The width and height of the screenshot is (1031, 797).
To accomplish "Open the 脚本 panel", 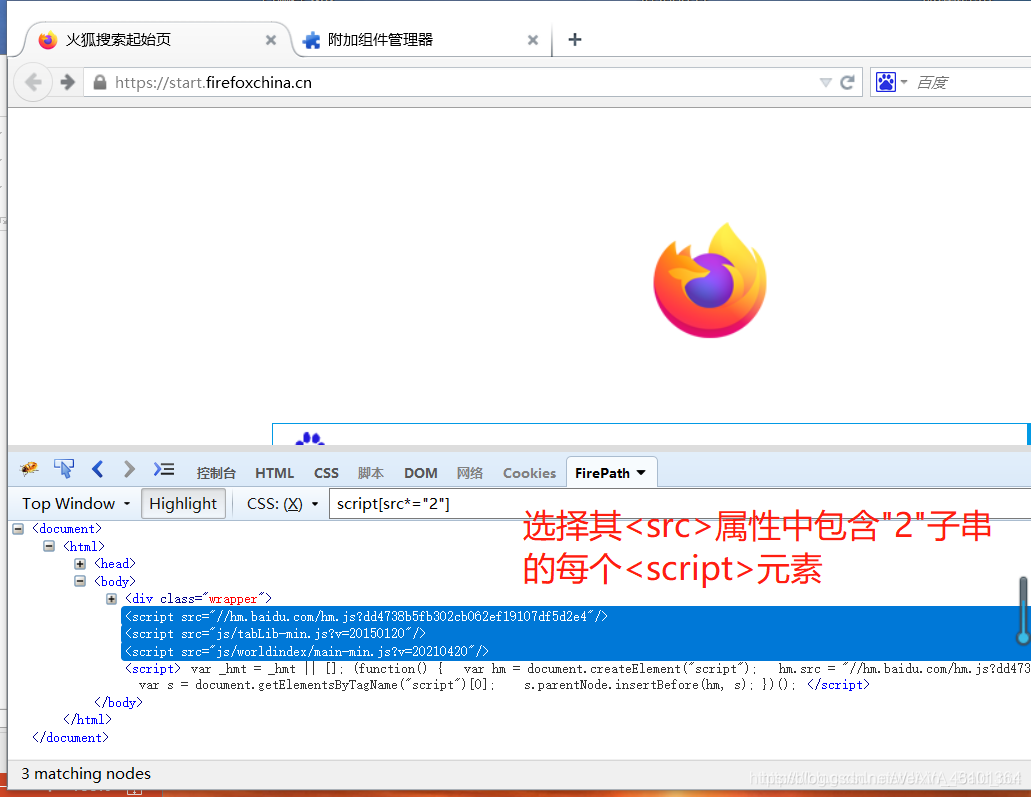I will (x=371, y=473).
